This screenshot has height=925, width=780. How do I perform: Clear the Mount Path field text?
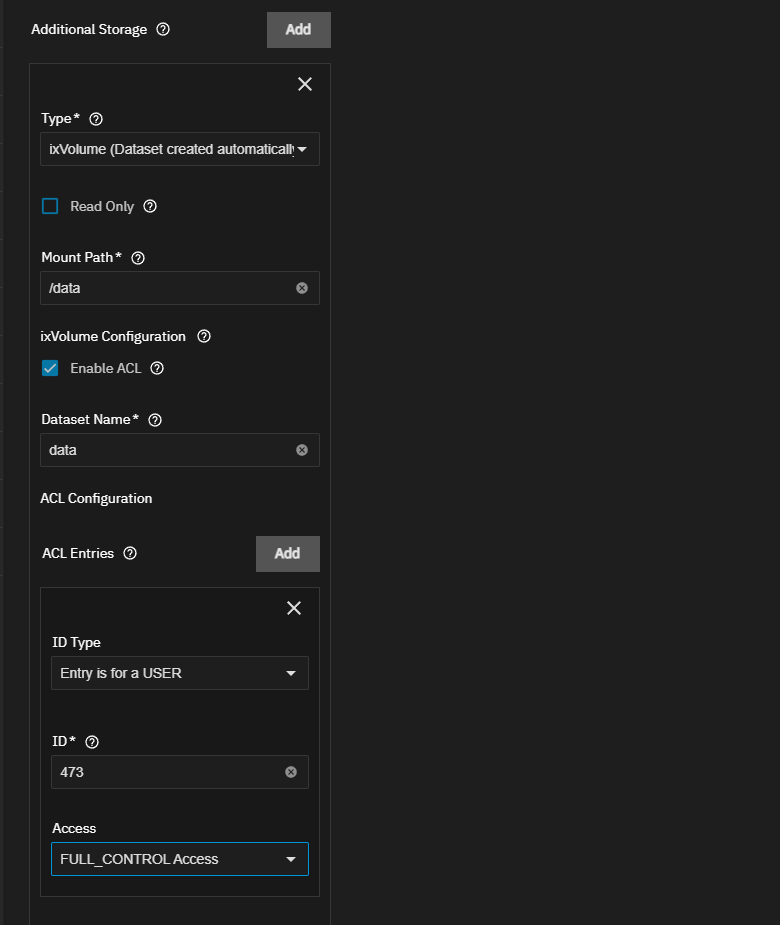(x=301, y=288)
